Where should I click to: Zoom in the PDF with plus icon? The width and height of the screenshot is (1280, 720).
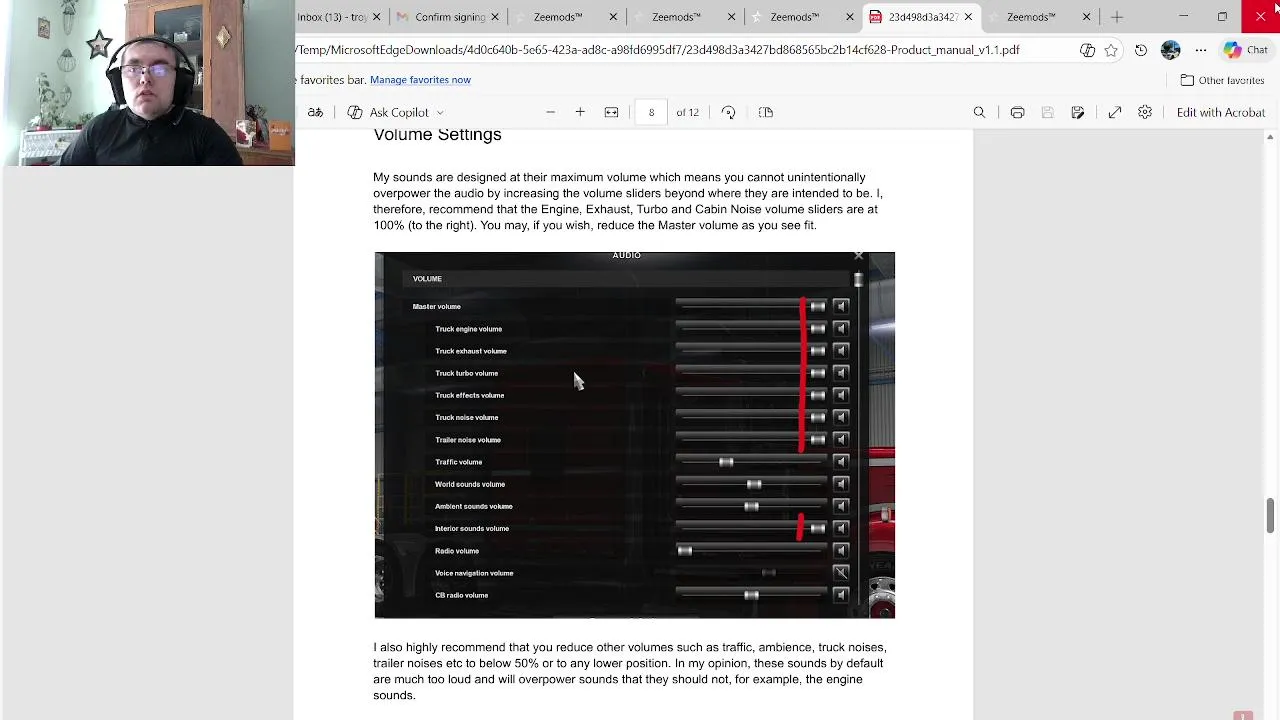pyautogui.click(x=580, y=112)
